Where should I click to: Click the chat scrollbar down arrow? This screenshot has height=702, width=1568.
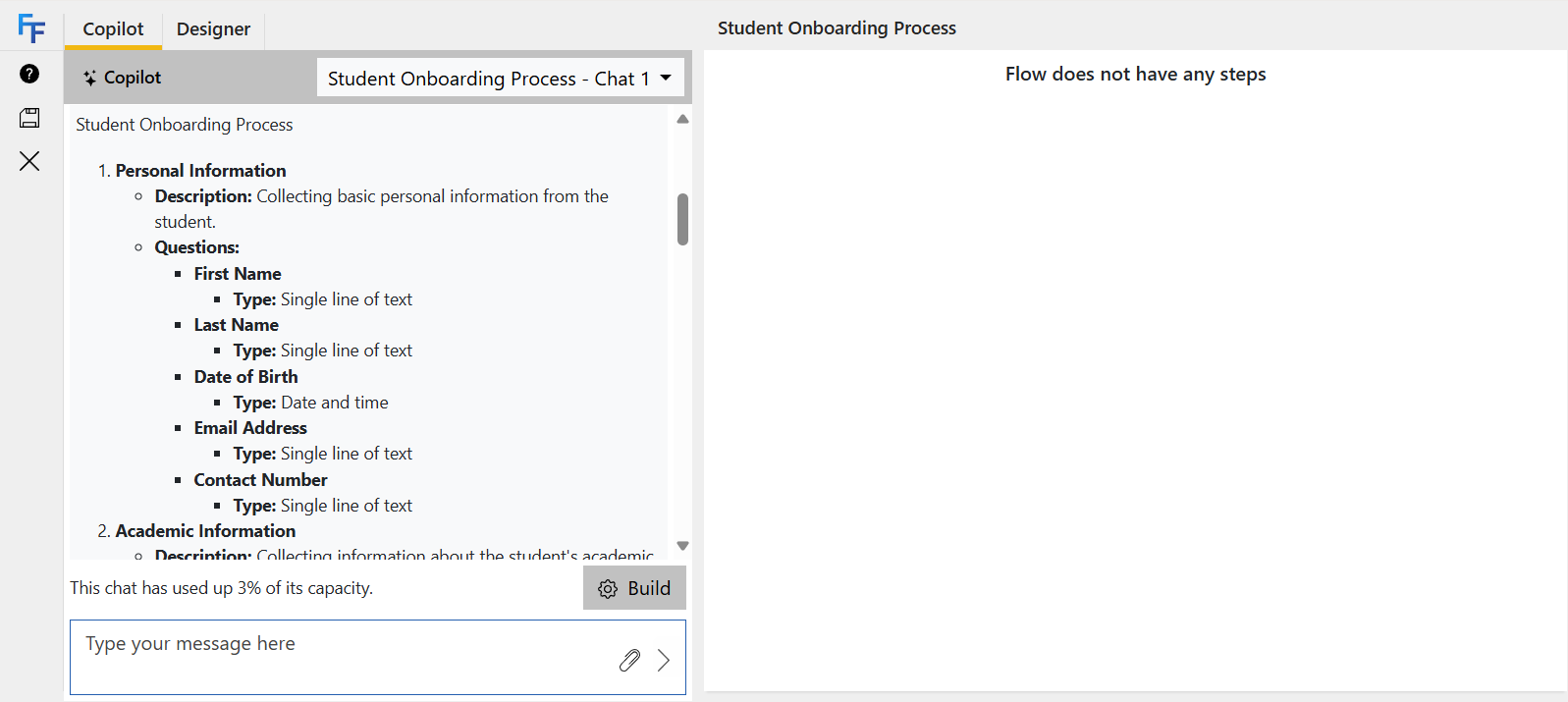pos(682,546)
